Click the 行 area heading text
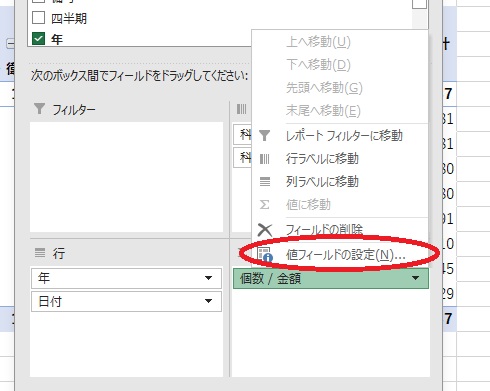This screenshot has height=391, width=490. point(58,254)
